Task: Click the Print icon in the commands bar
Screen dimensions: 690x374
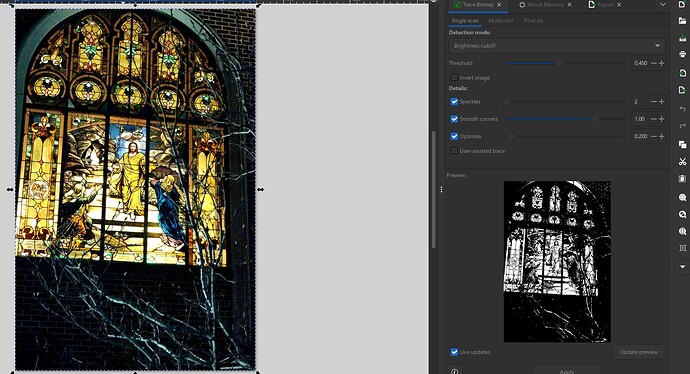Action: (683, 55)
